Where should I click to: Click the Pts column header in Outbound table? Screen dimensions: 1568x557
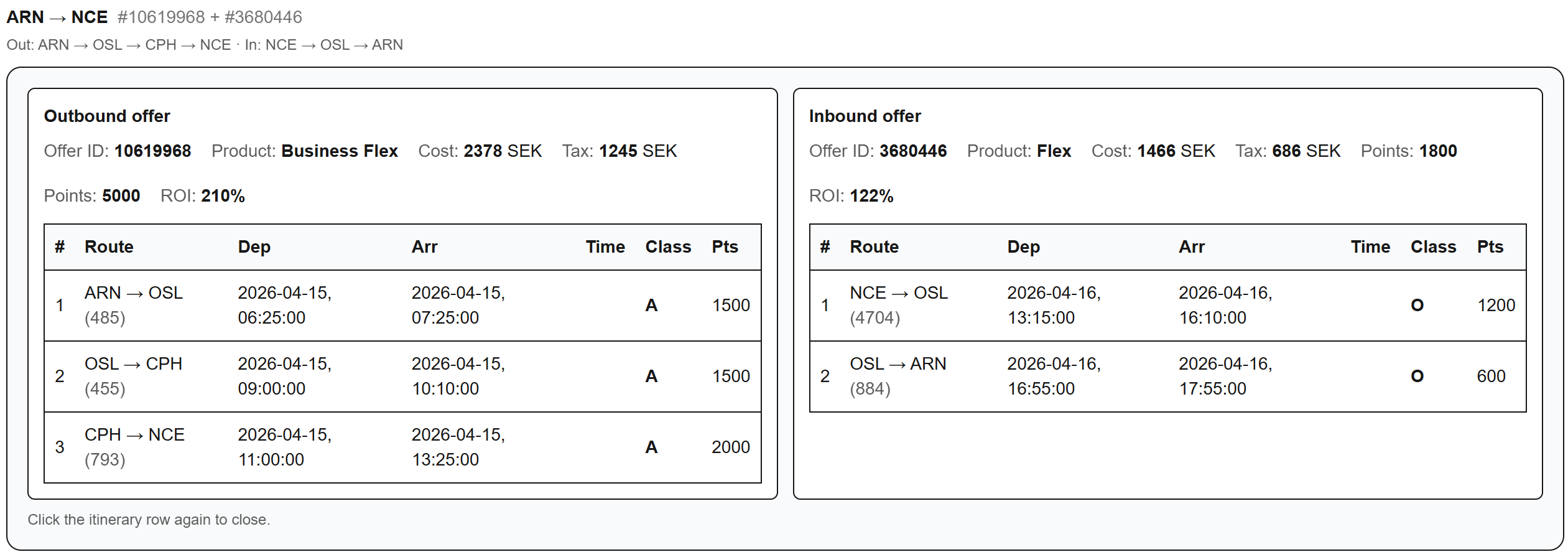click(725, 247)
